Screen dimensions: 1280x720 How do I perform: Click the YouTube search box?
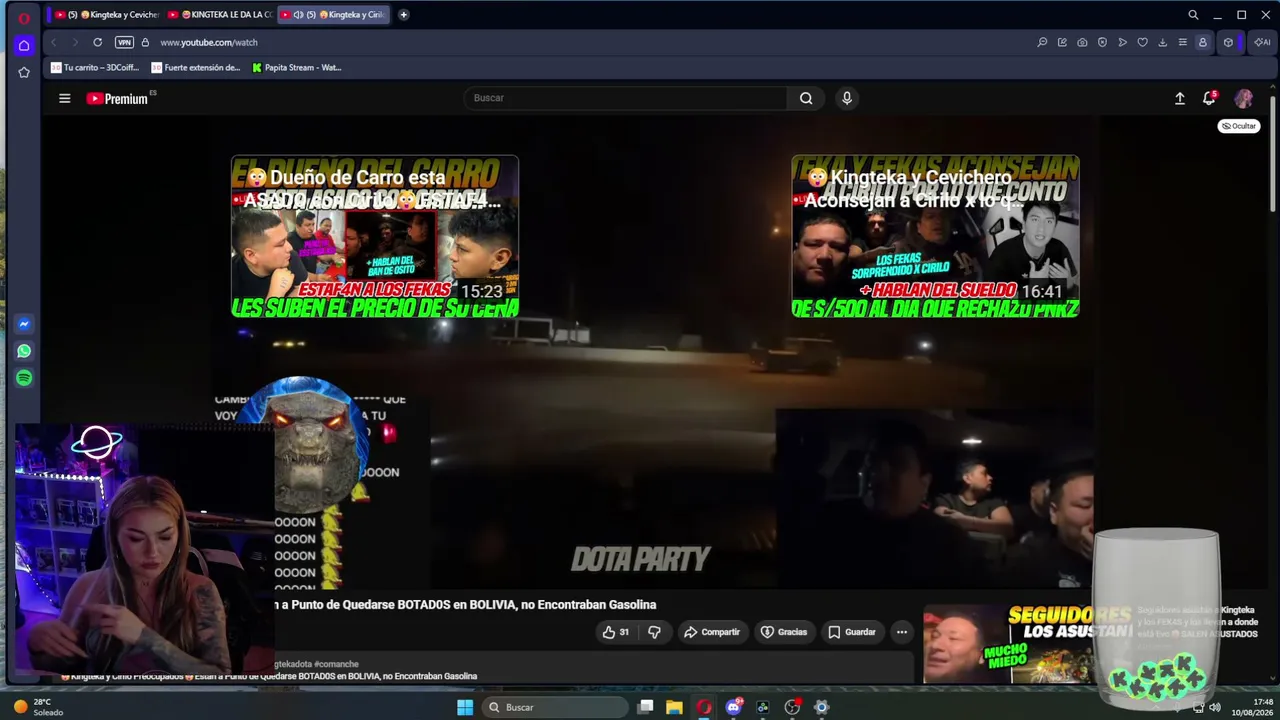pyautogui.click(x=625, y=98)
